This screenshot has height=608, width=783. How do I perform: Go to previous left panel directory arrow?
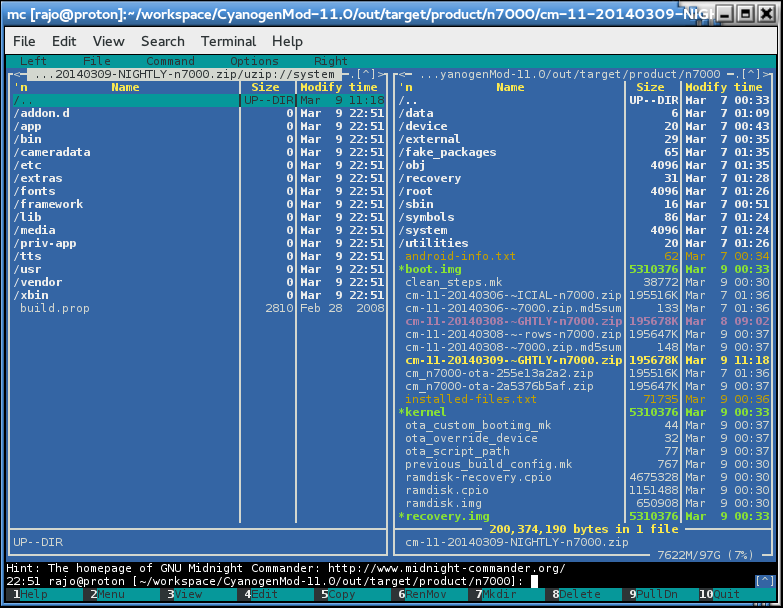coord(17,74)
